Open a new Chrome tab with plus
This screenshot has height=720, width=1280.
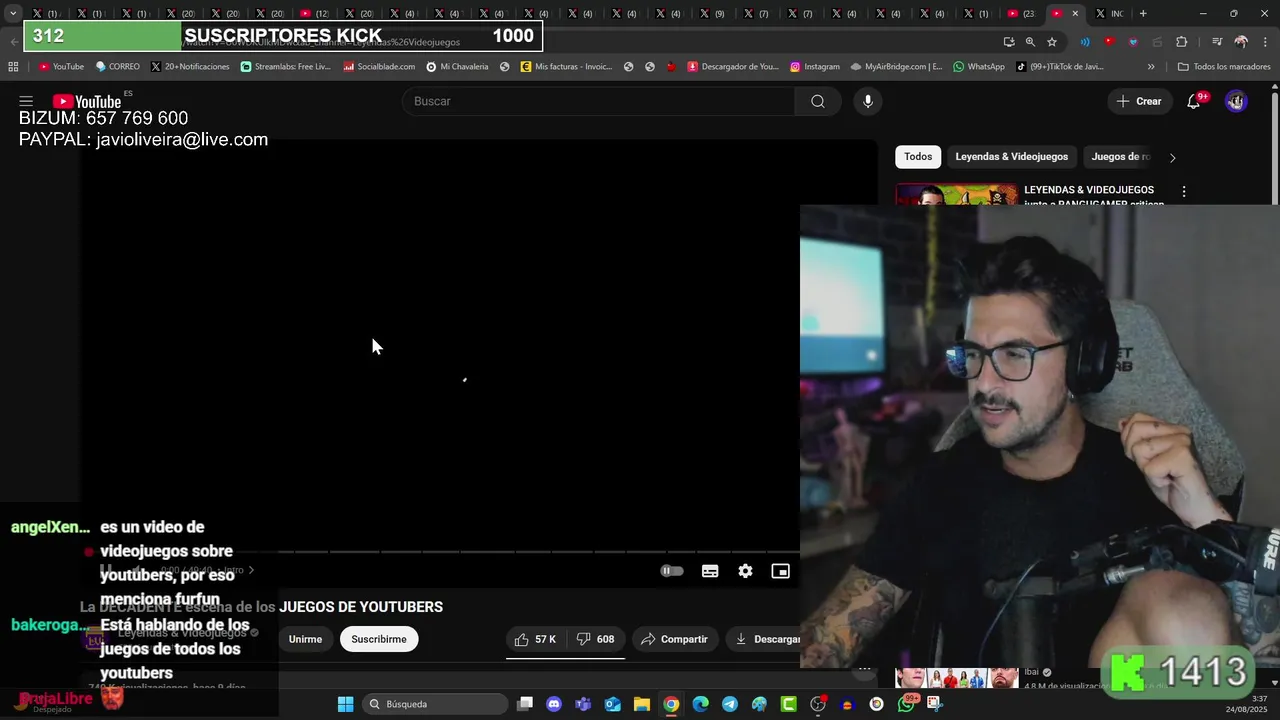(x=1143, y=13)
